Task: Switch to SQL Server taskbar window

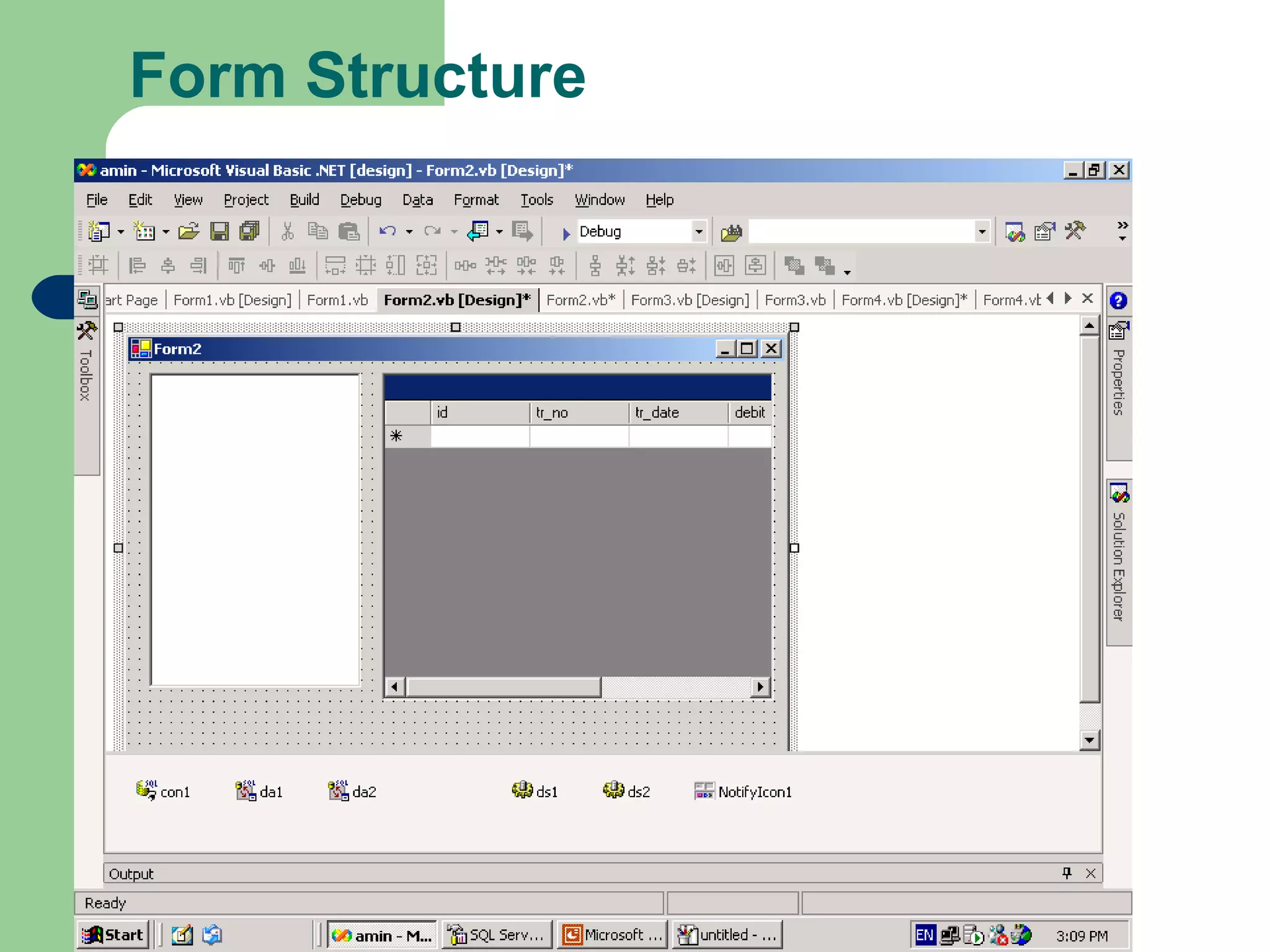Action: tap(497, 935)
